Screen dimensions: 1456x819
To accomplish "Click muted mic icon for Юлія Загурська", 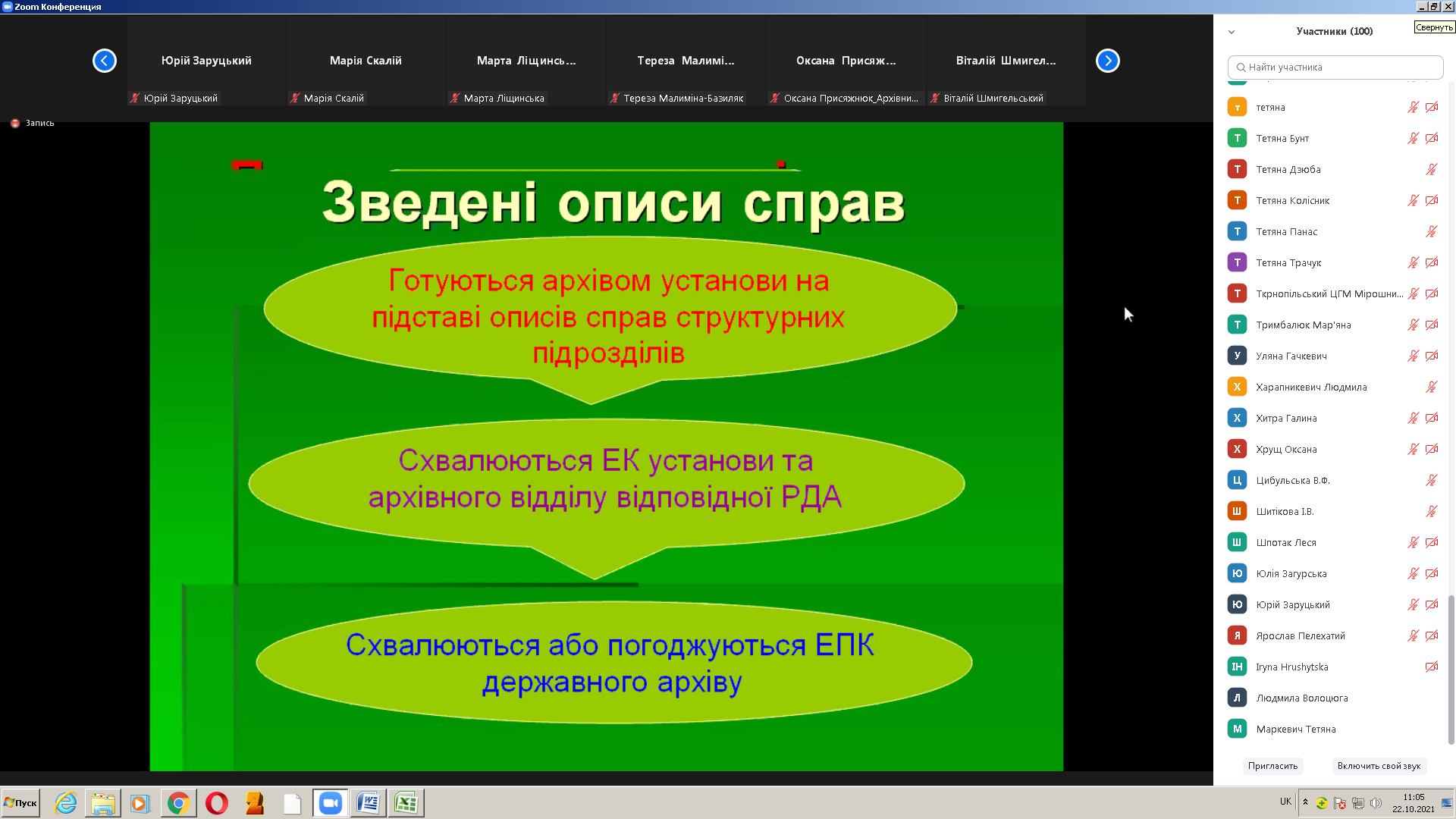I will pyautogui.click(x=1413, y=573).
